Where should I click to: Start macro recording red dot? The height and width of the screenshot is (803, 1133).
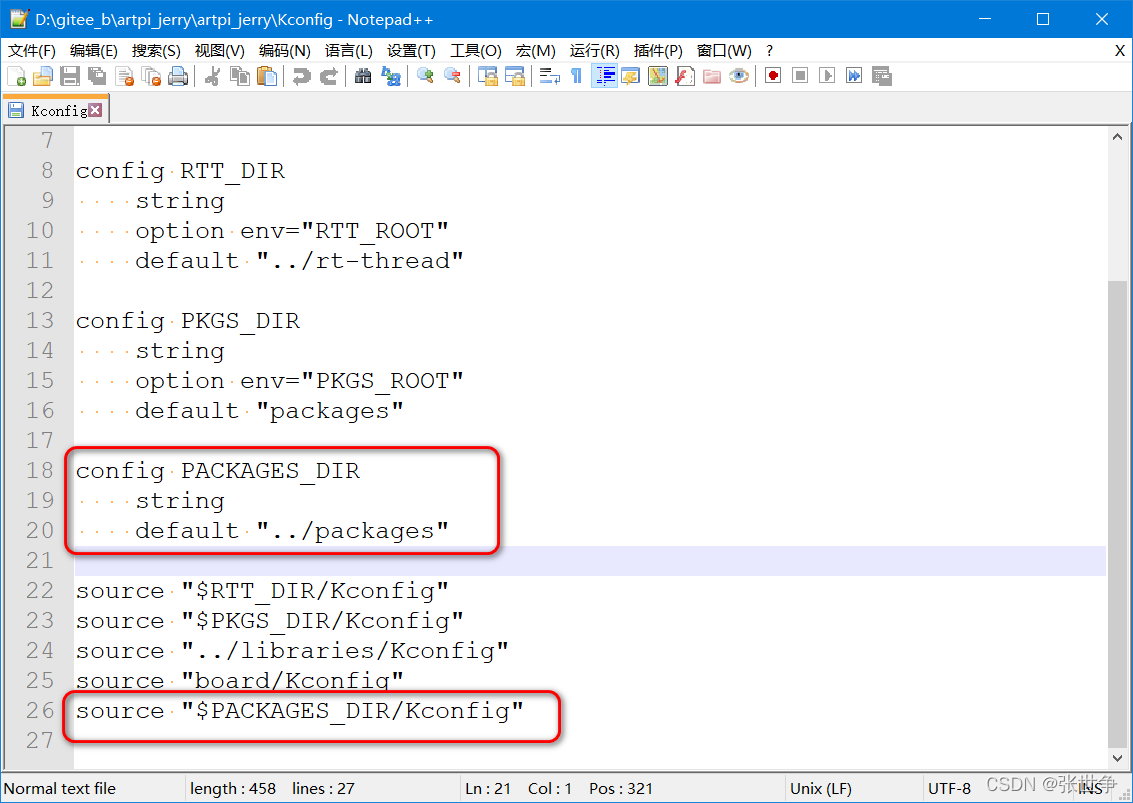pyautogui.click(x=773, y=76)
